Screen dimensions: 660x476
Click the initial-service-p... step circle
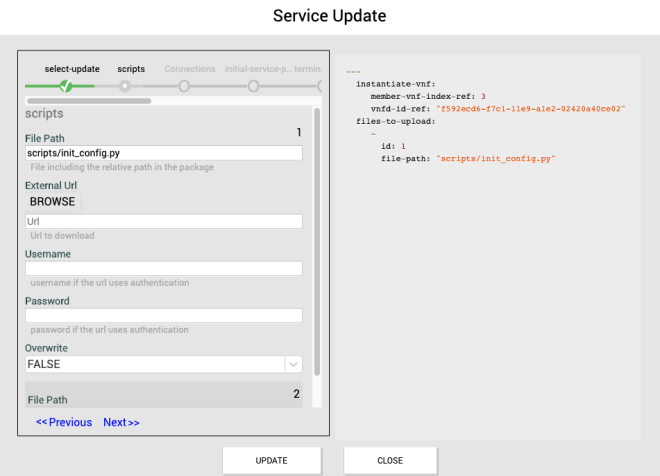pyautogui.click(x=254, y=86)
